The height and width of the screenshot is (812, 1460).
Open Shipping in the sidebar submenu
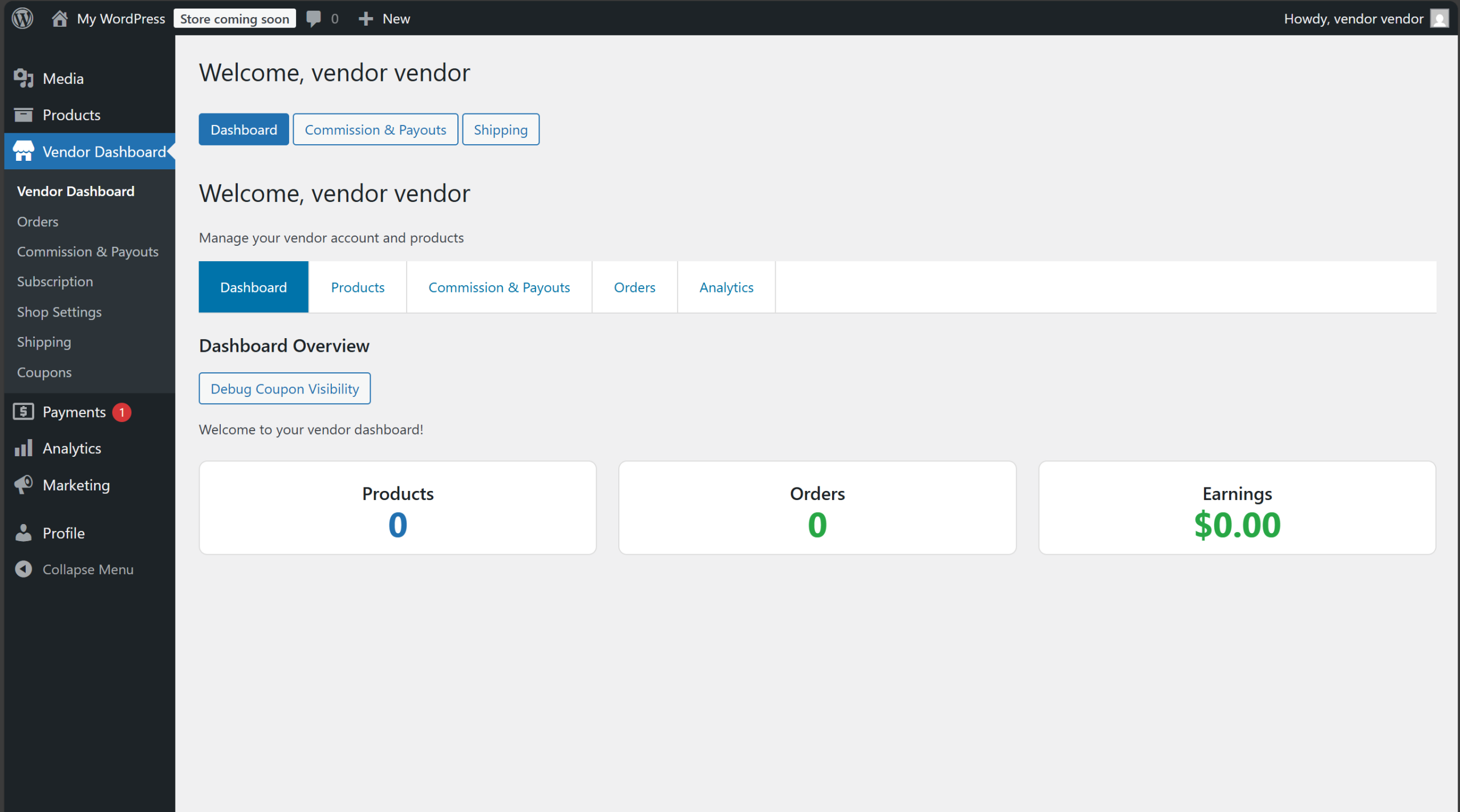(44, 342)
